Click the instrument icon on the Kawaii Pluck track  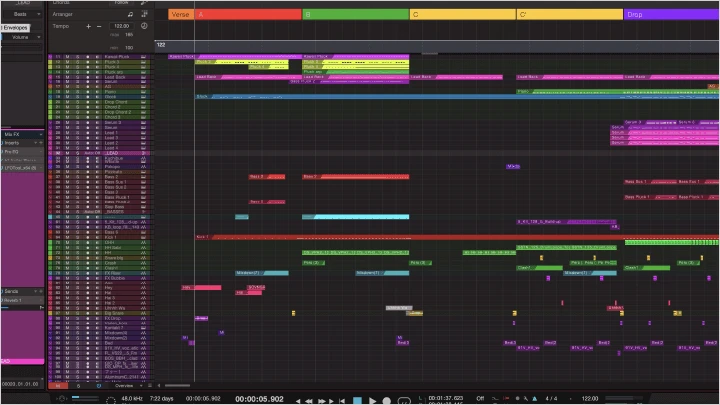point(143,57)
